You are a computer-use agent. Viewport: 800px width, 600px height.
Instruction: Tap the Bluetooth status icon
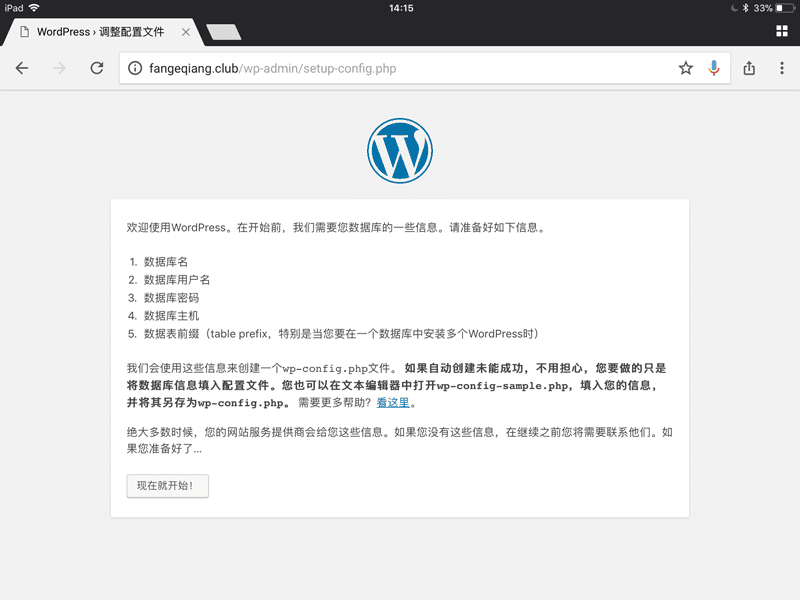tap(745, 8)
